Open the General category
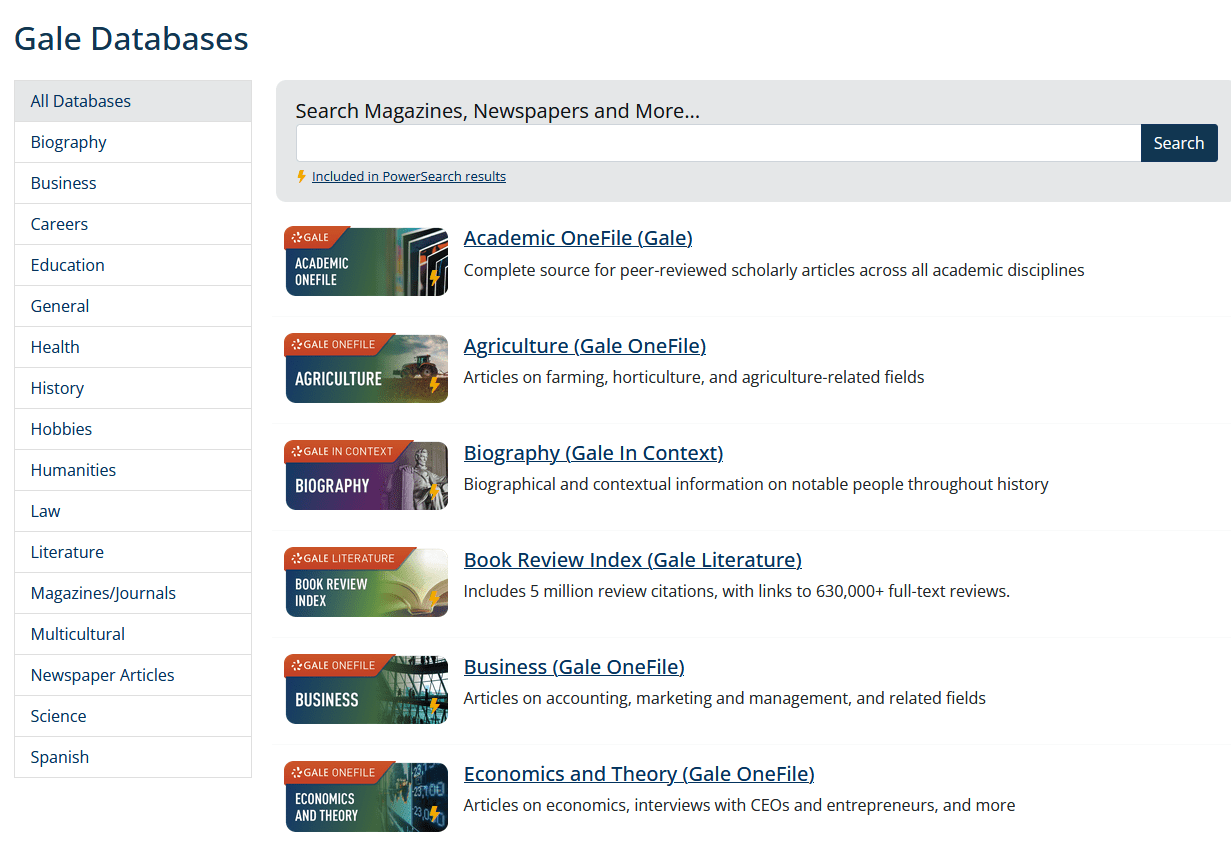 133,306
